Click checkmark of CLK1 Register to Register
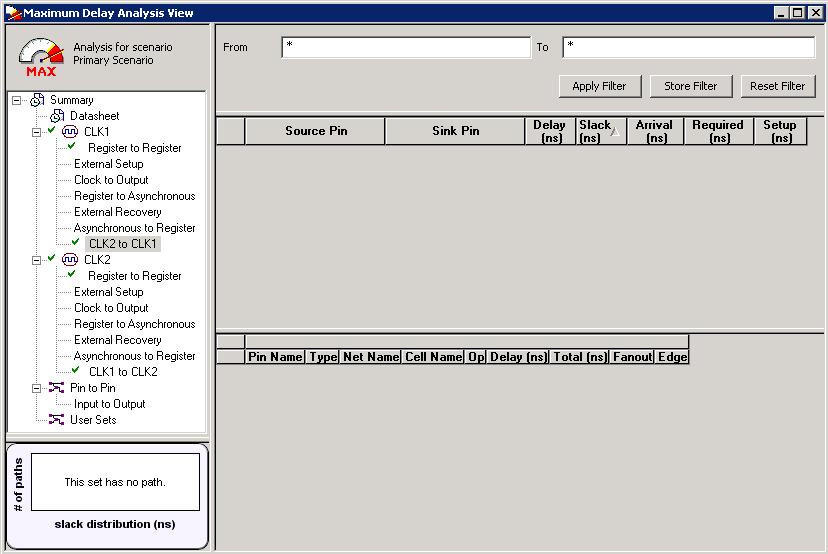Image resolution: width=828 pixels, height=554 pixels. [x=72, y=146]
